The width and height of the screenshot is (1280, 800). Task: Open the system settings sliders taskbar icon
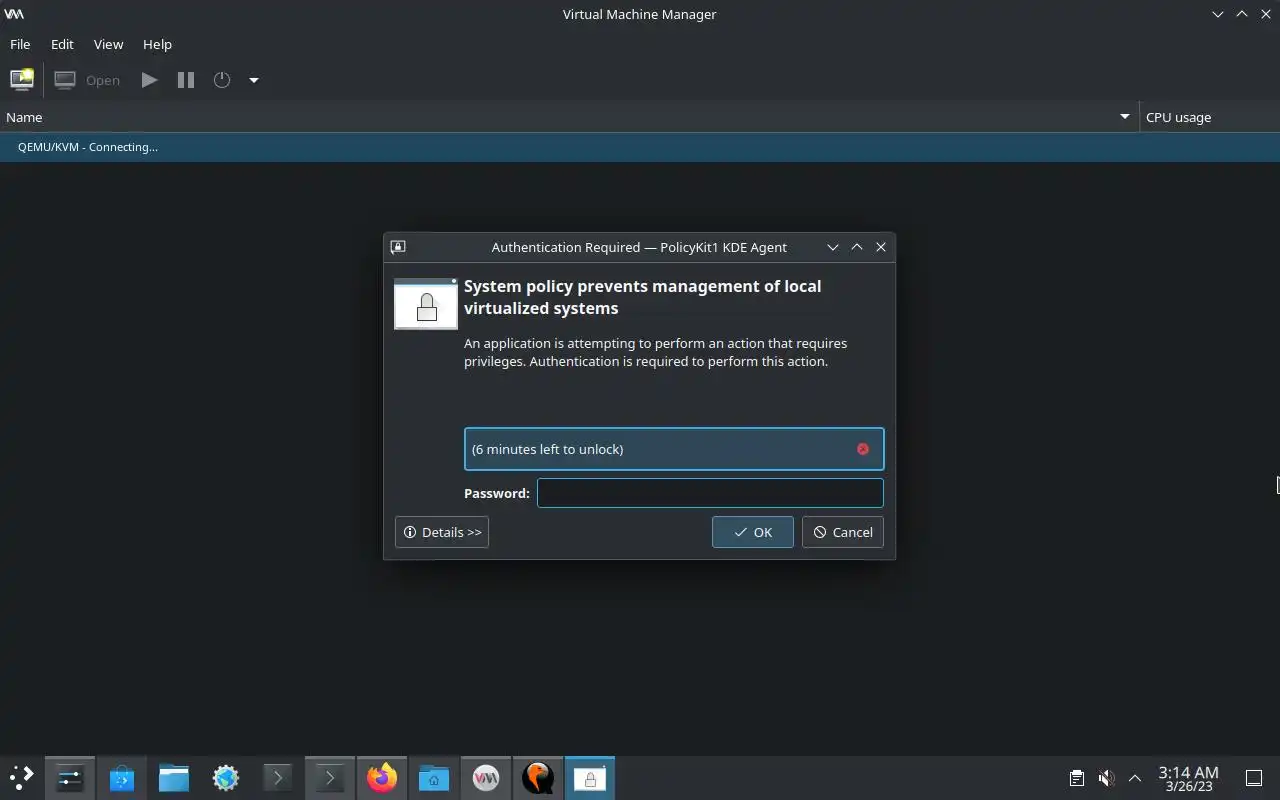pyautogui.click(x=70, y=778)
